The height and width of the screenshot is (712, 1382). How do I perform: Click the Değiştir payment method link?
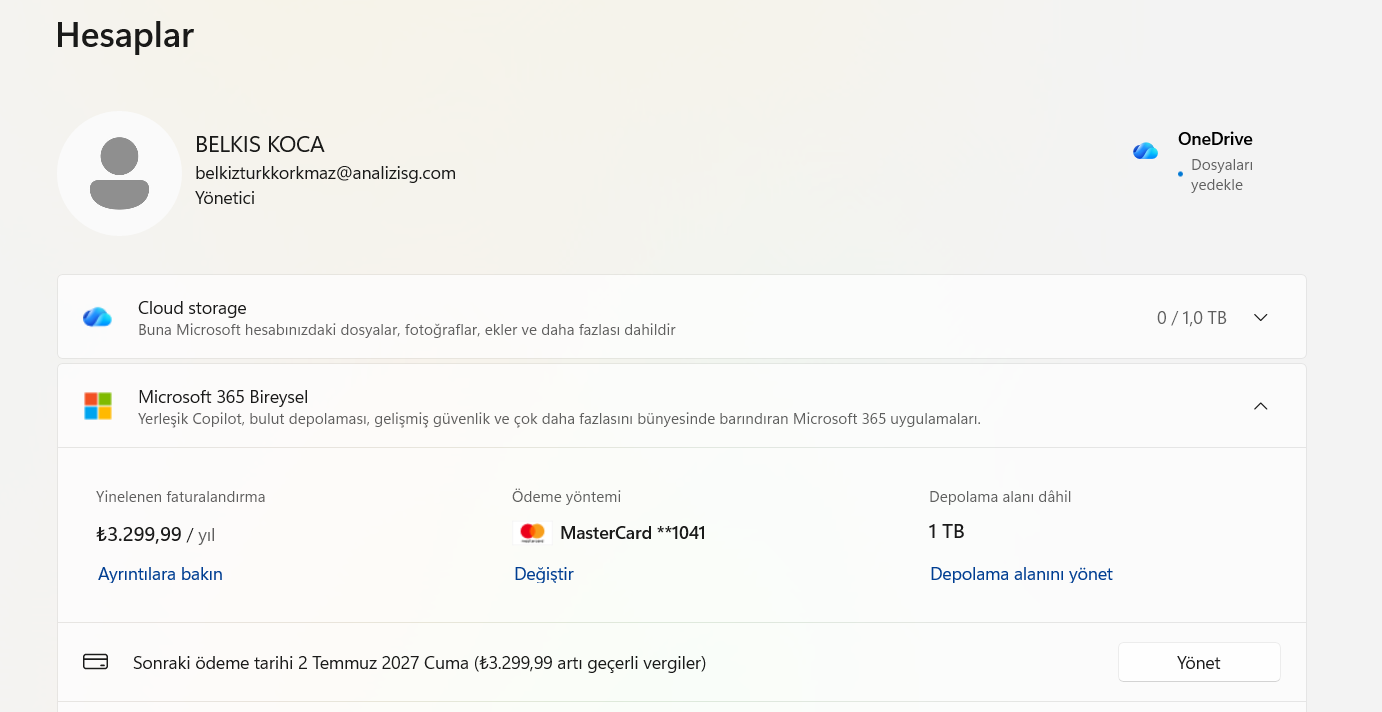pyautogui.click(x=544, y=574)
